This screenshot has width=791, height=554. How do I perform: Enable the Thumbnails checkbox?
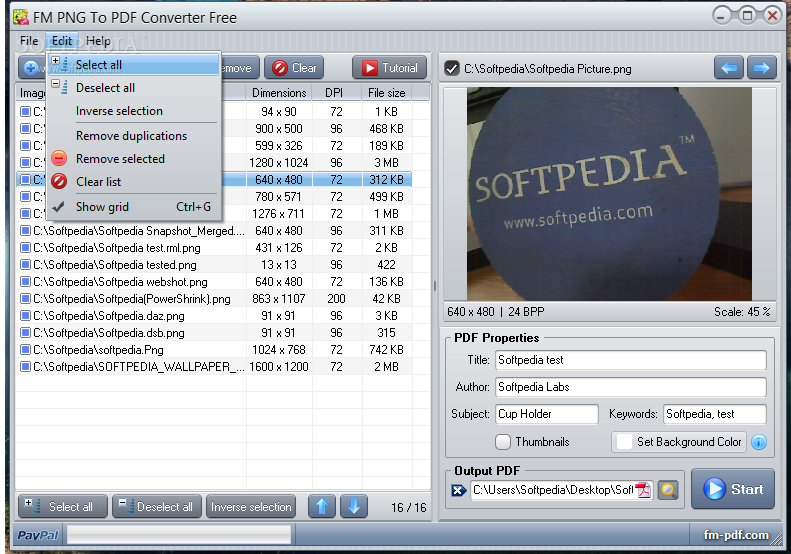click(502, 441)
